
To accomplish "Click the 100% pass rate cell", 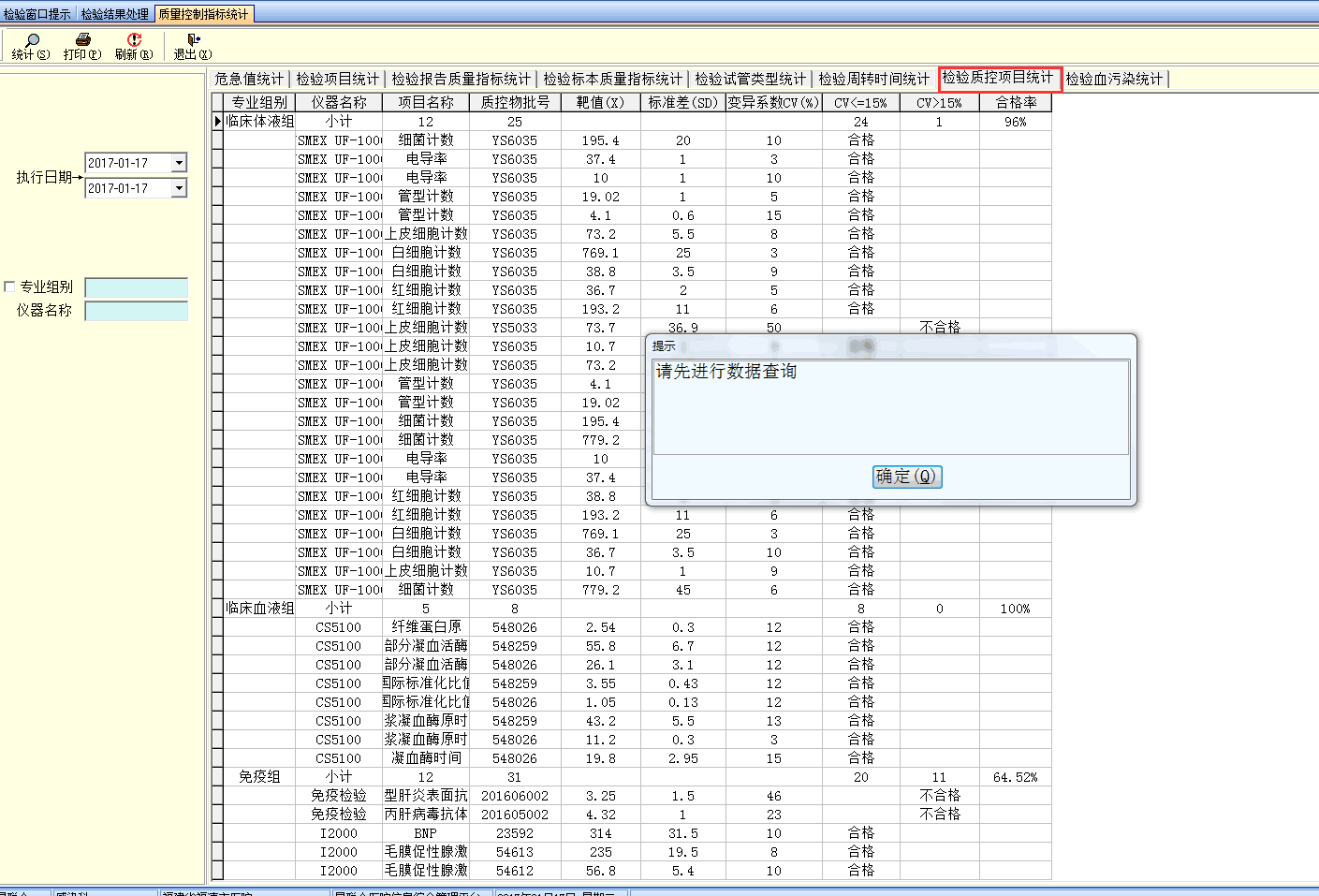I will point(1016,609).
